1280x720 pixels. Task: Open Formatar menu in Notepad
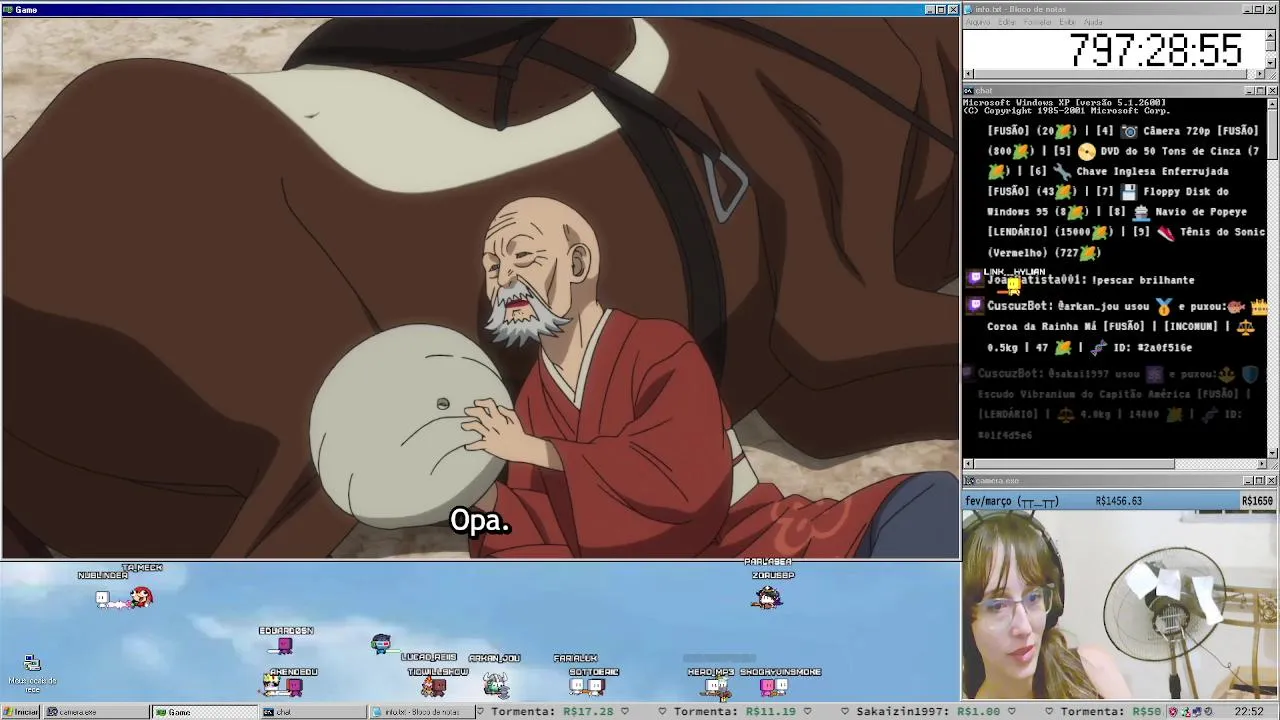1038,22
